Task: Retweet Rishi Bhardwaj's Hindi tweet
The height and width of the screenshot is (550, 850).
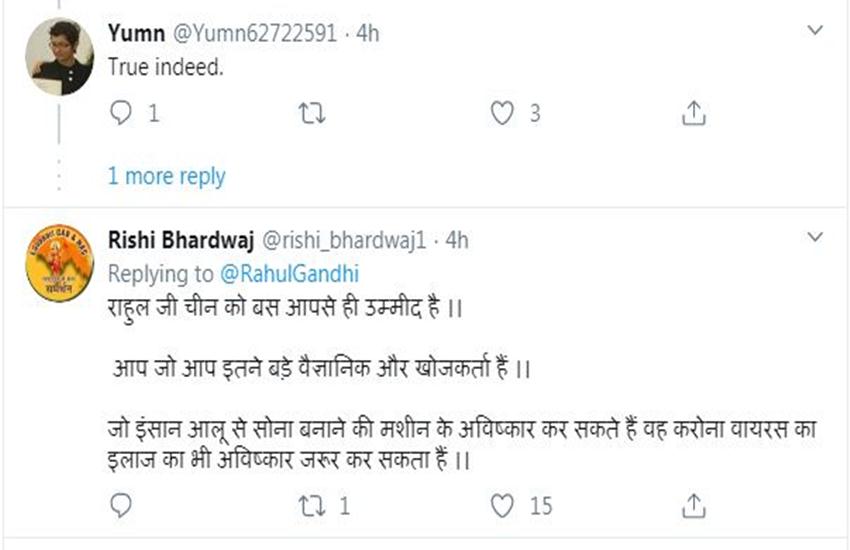Action: pyautogui.click(x=312, y=505)
